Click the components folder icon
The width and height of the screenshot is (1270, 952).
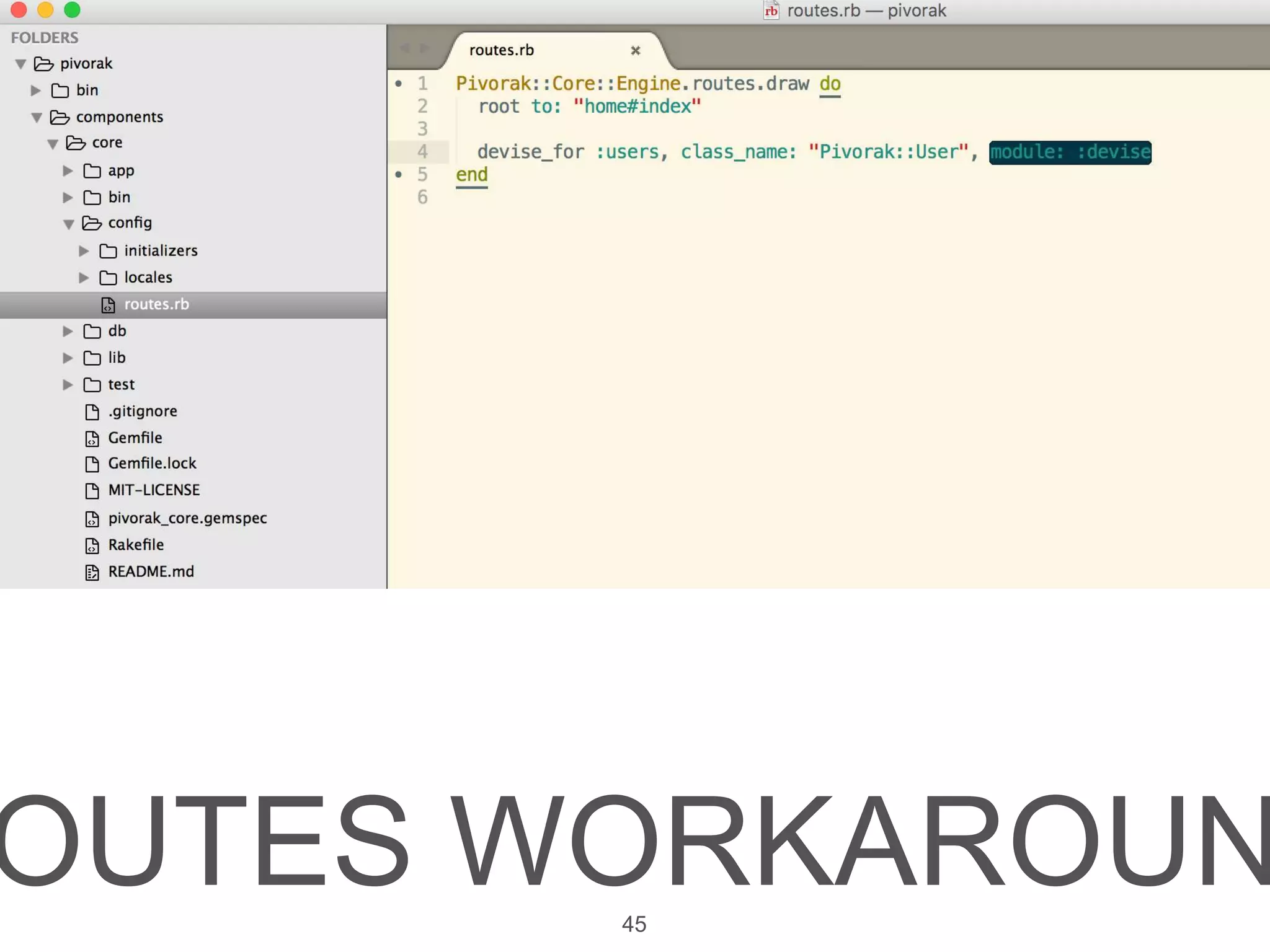coord(60,117)
